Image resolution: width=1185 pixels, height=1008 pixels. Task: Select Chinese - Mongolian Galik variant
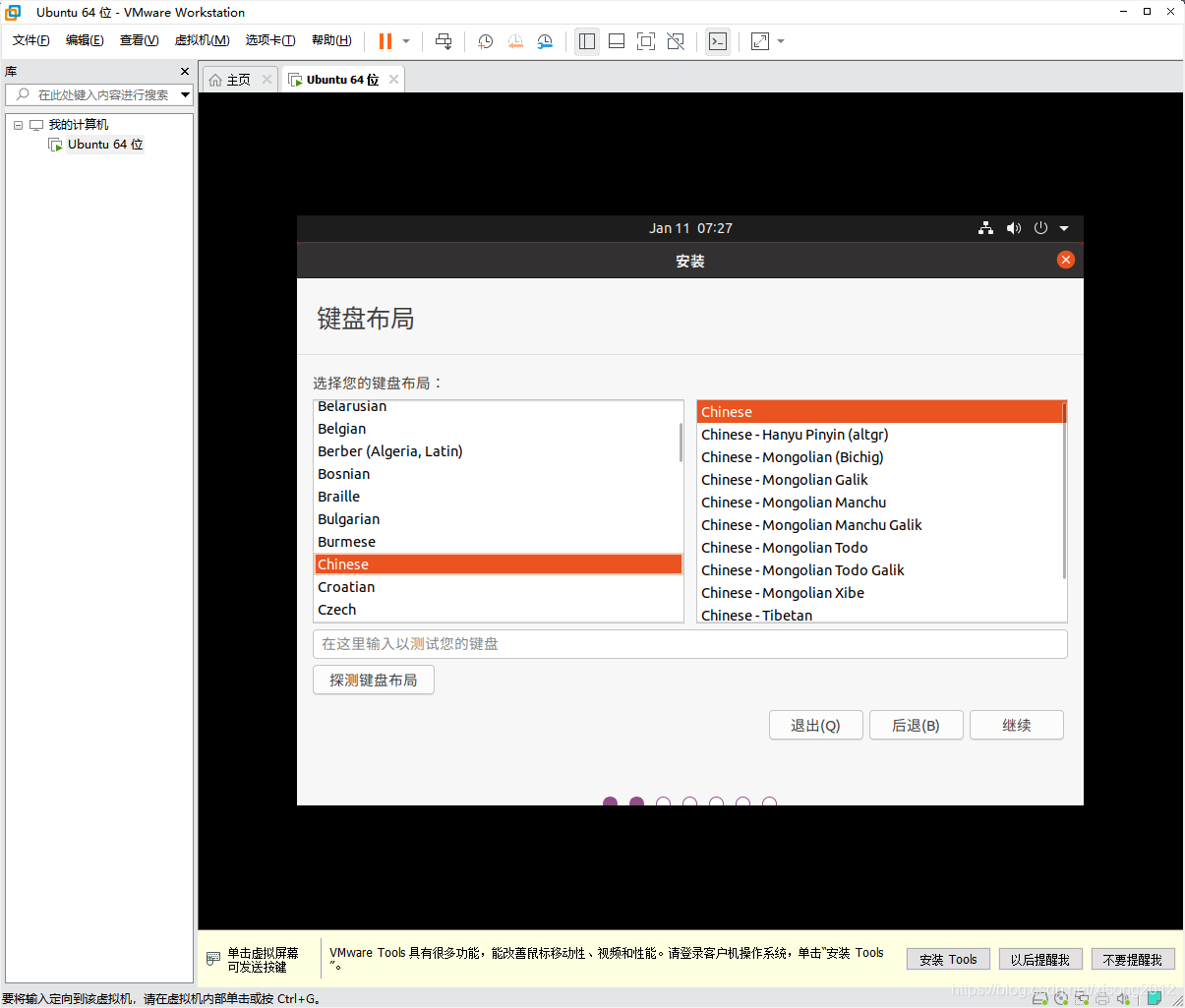[880, 480]
